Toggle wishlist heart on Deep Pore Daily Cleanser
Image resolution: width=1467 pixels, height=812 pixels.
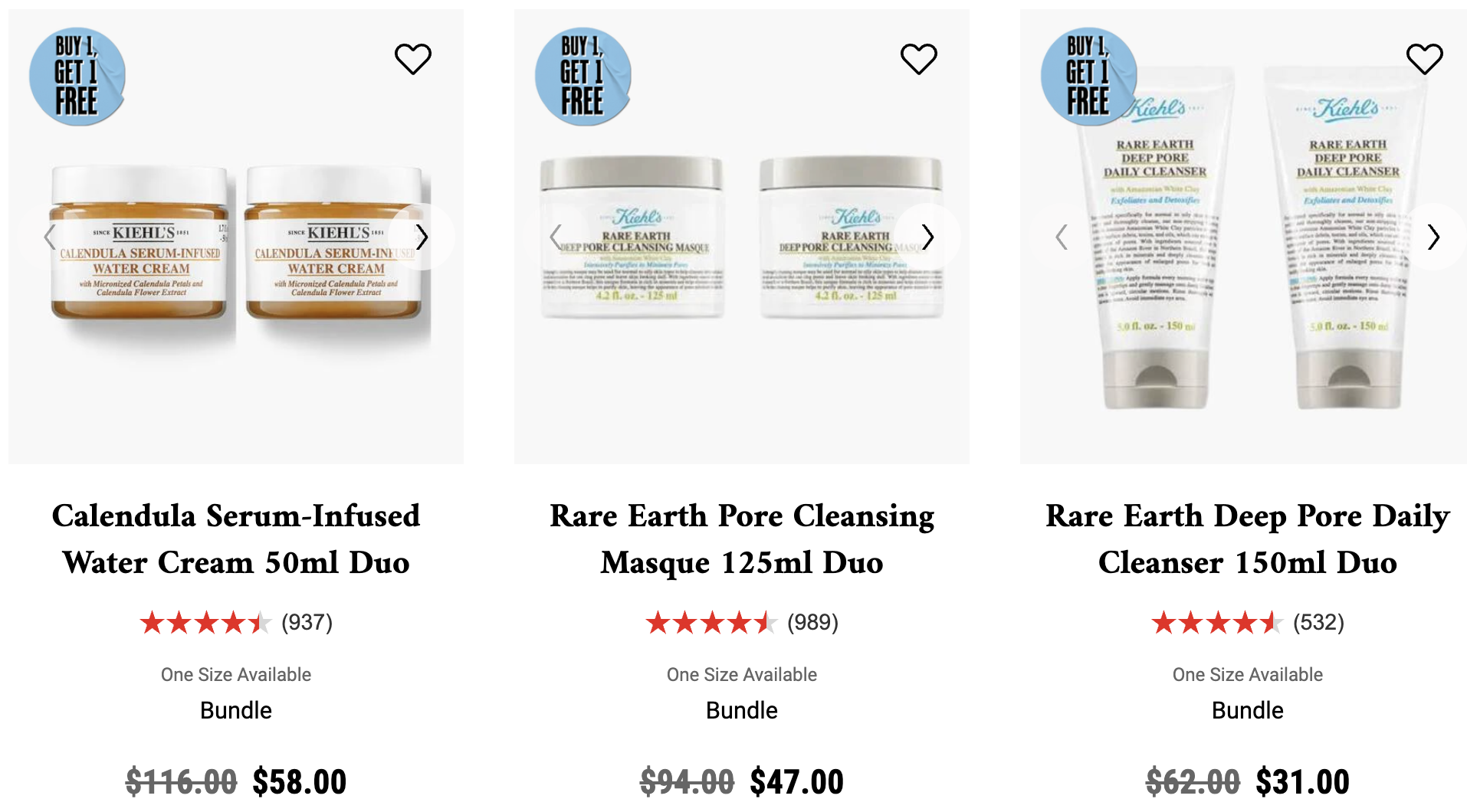pos(1425,59)
